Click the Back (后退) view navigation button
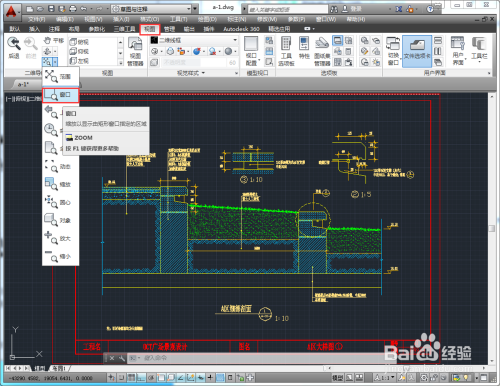The height and width of the screenshot is (386, 500). [x=14, y=48]
